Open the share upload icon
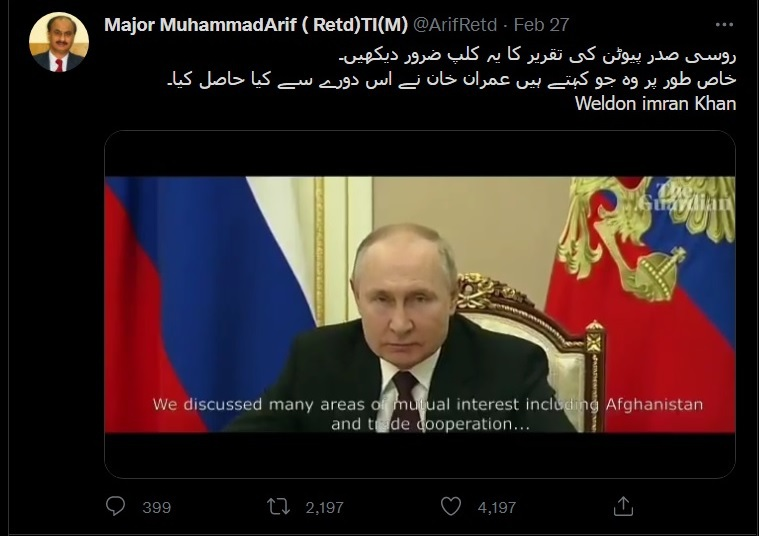The image size is (759, 536). coord(623,506)
